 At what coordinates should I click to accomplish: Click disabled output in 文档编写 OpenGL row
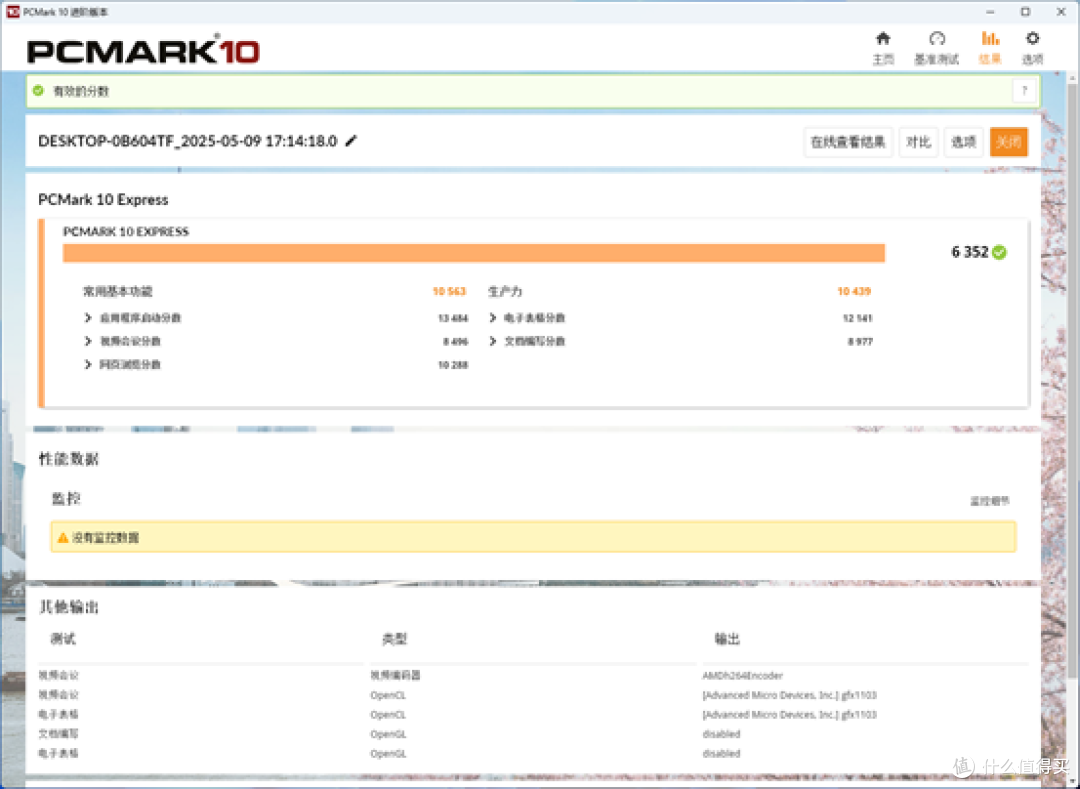721,734
